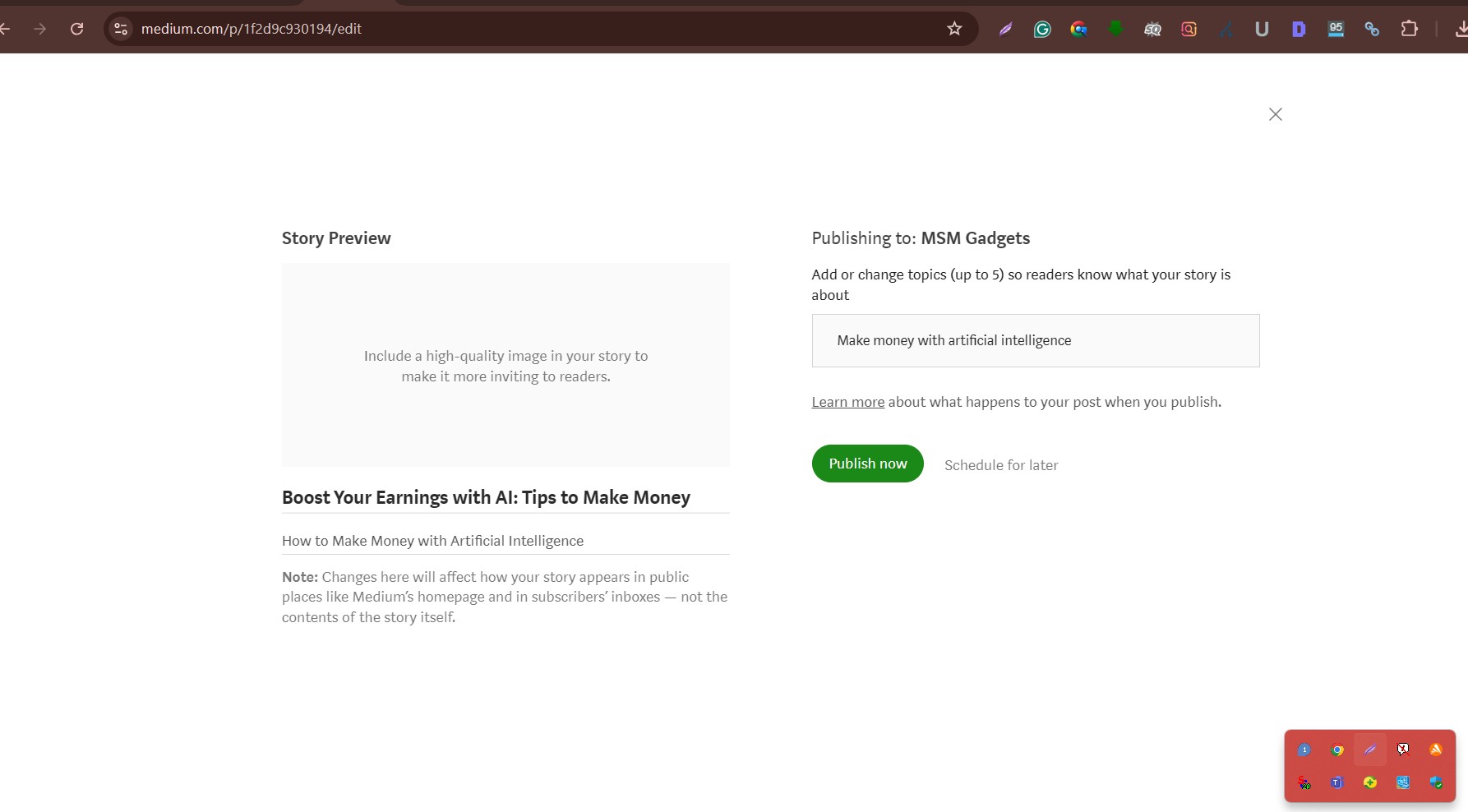The width and height of the screenshot is (1468, 812).
Task: Choose Schedule for later
Action: tap(1000, 465)
